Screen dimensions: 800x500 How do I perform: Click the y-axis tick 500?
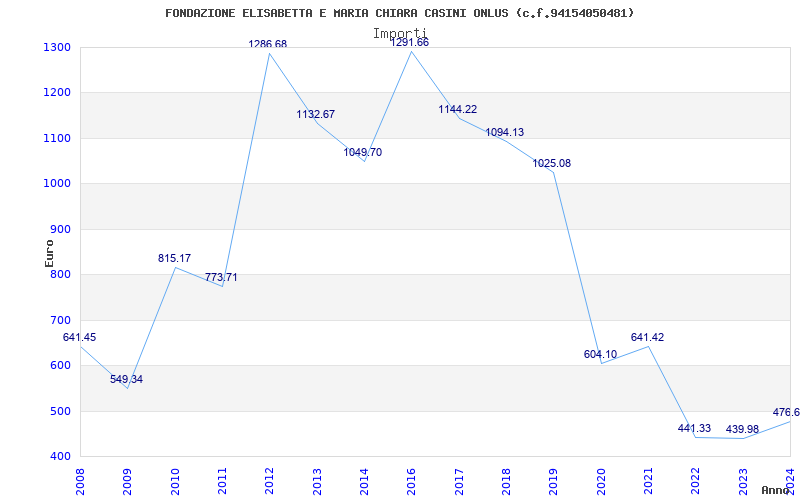click(63, 411)
